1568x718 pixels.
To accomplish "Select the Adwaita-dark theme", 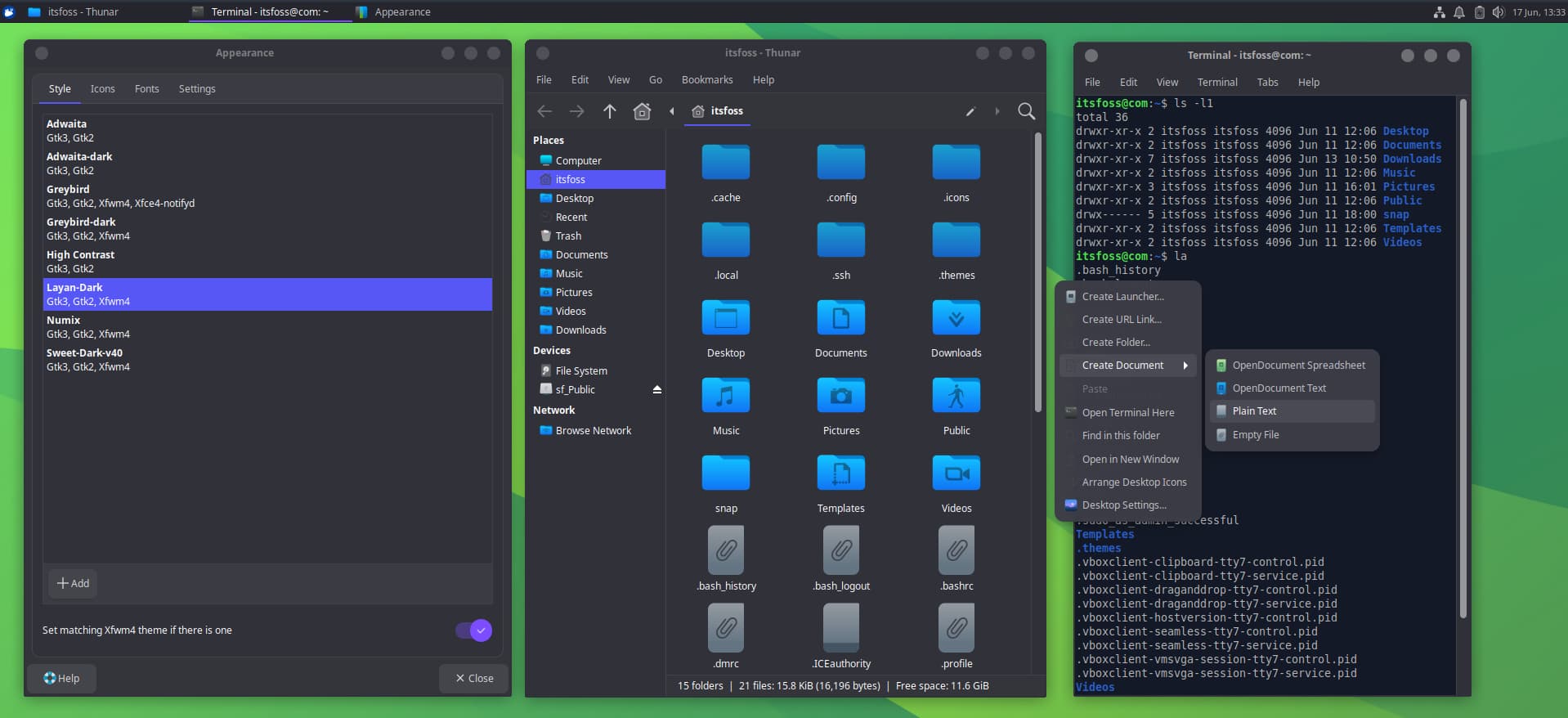I will 267,164.
